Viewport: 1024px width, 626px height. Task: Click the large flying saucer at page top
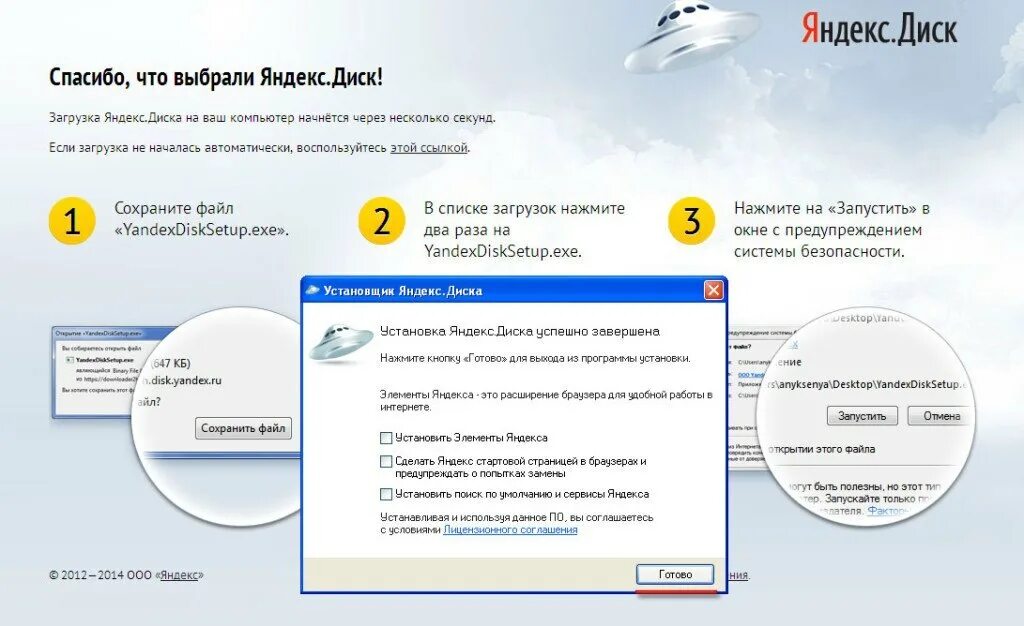click(692, 36)
